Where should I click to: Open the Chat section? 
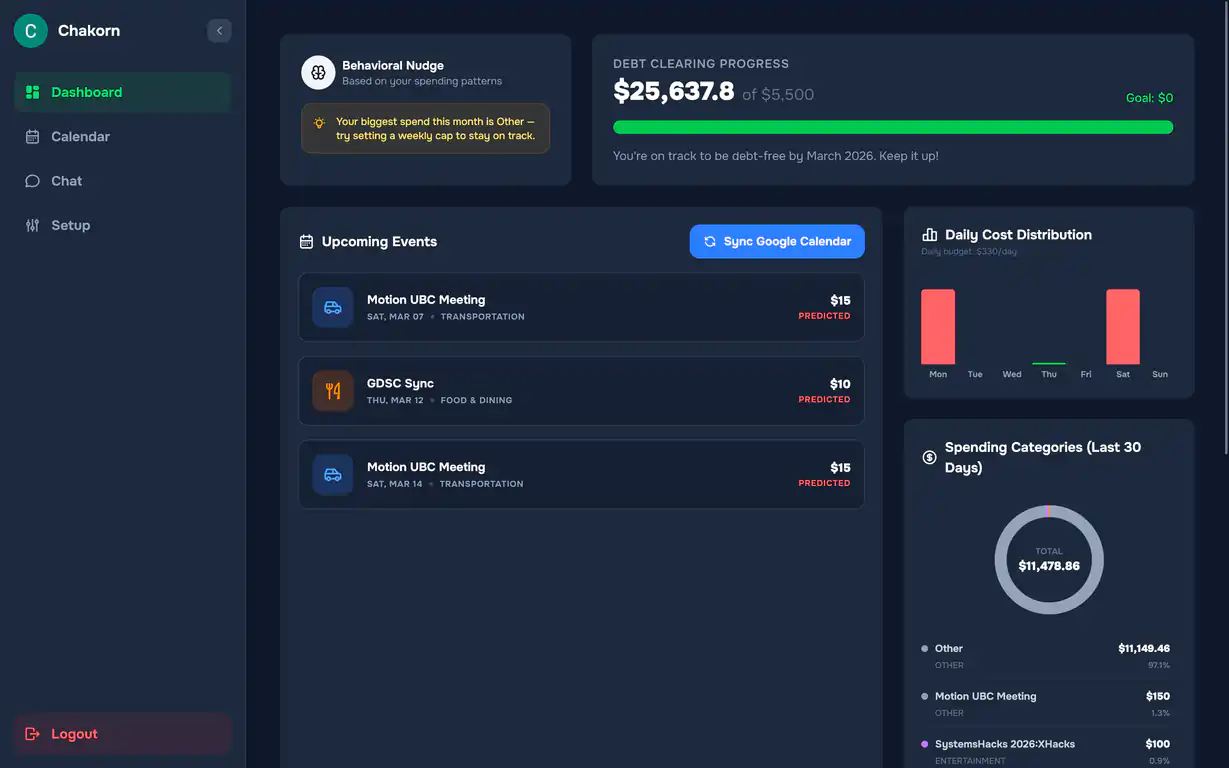click(x=66, y=181)
